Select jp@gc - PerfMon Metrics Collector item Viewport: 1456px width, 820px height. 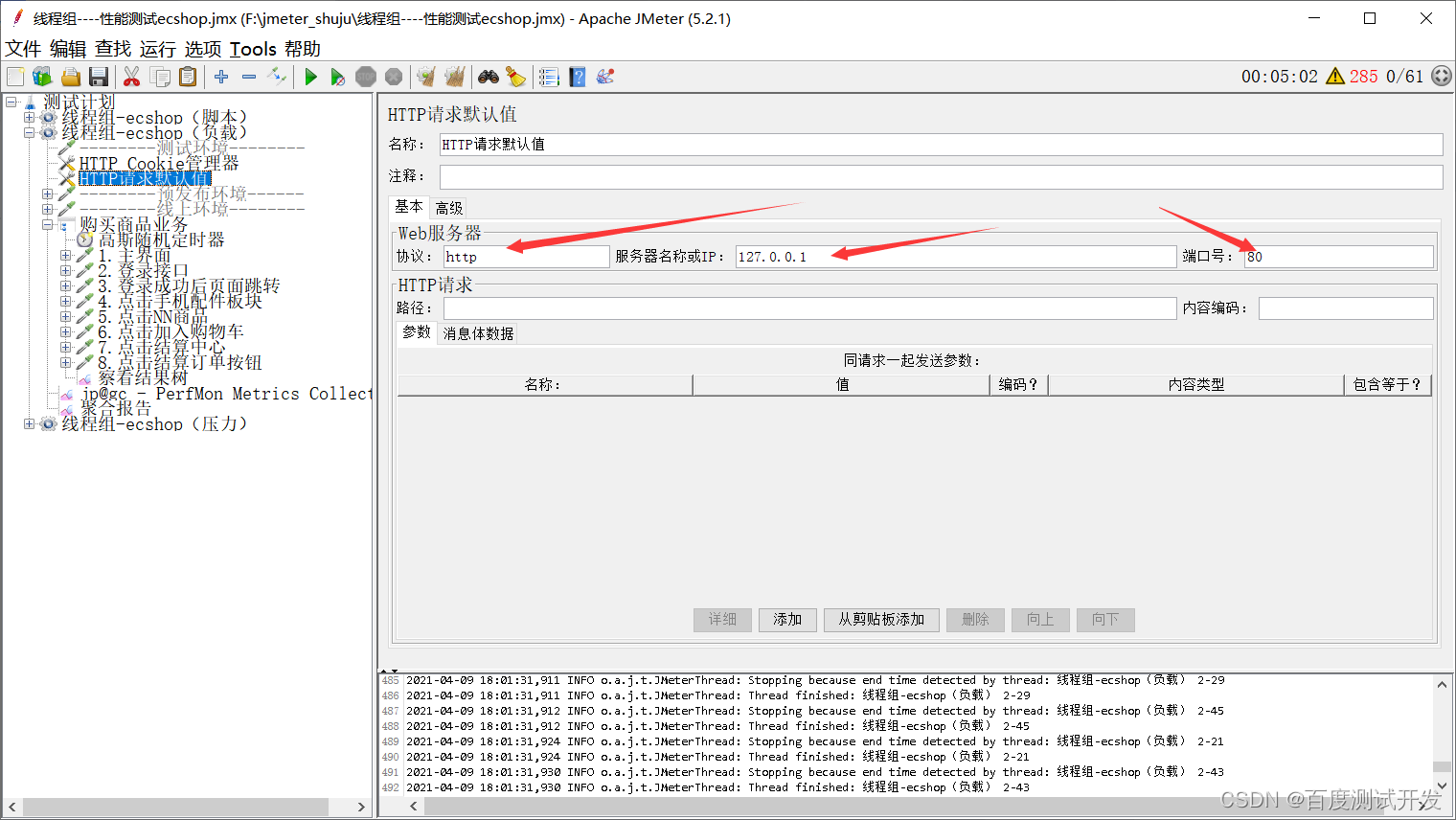click(227, 393)
